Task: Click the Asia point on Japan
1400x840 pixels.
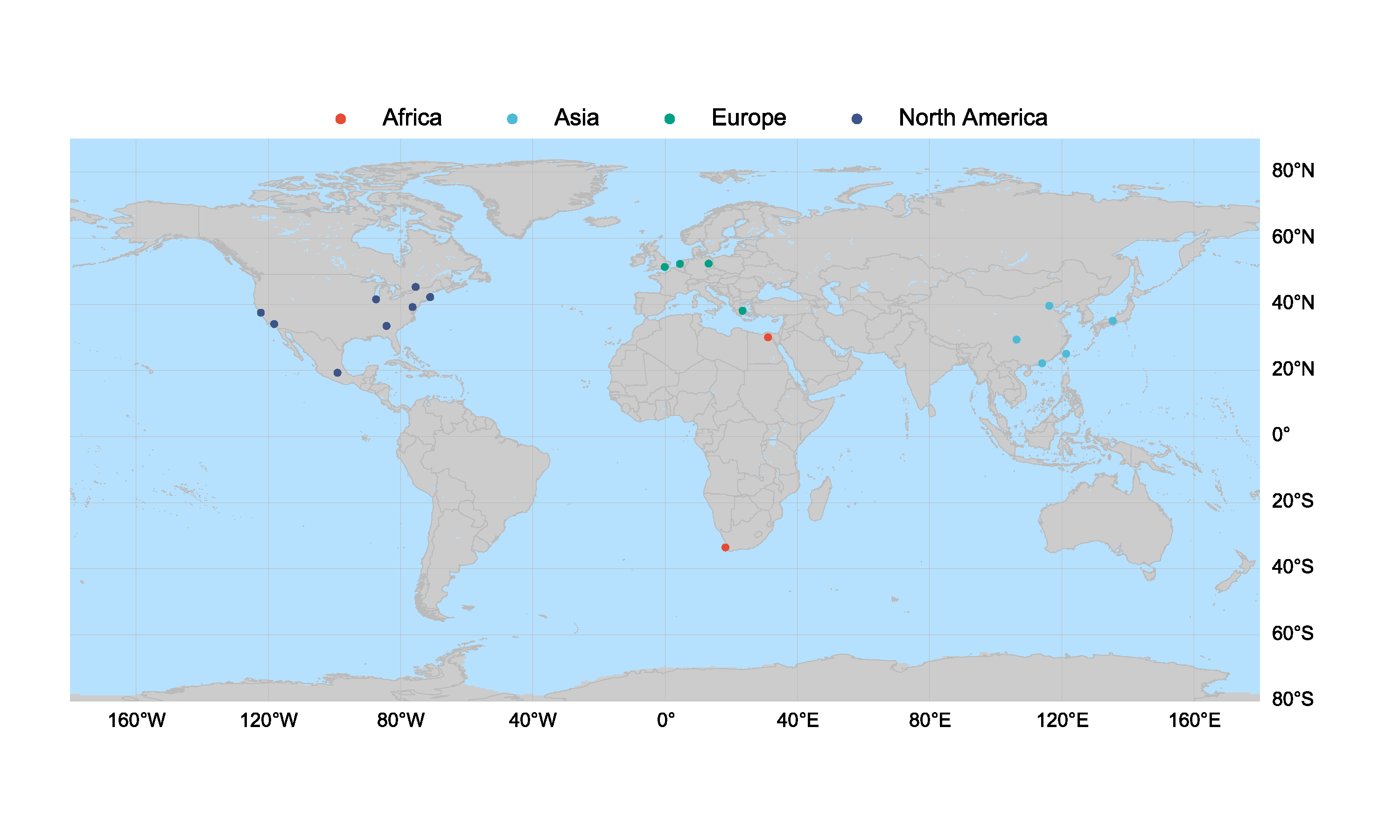Action: click(x=1113, y=321)
